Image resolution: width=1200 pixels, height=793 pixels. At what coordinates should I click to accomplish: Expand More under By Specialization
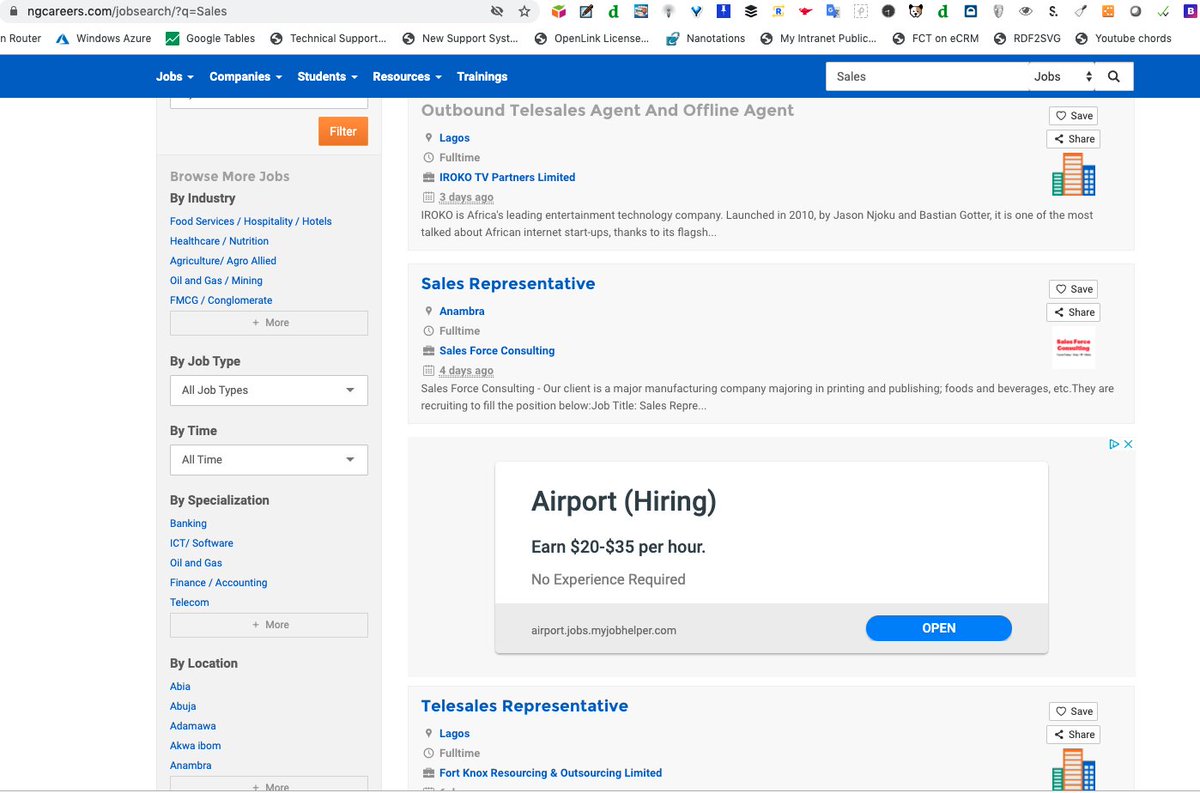coord(269,624)
